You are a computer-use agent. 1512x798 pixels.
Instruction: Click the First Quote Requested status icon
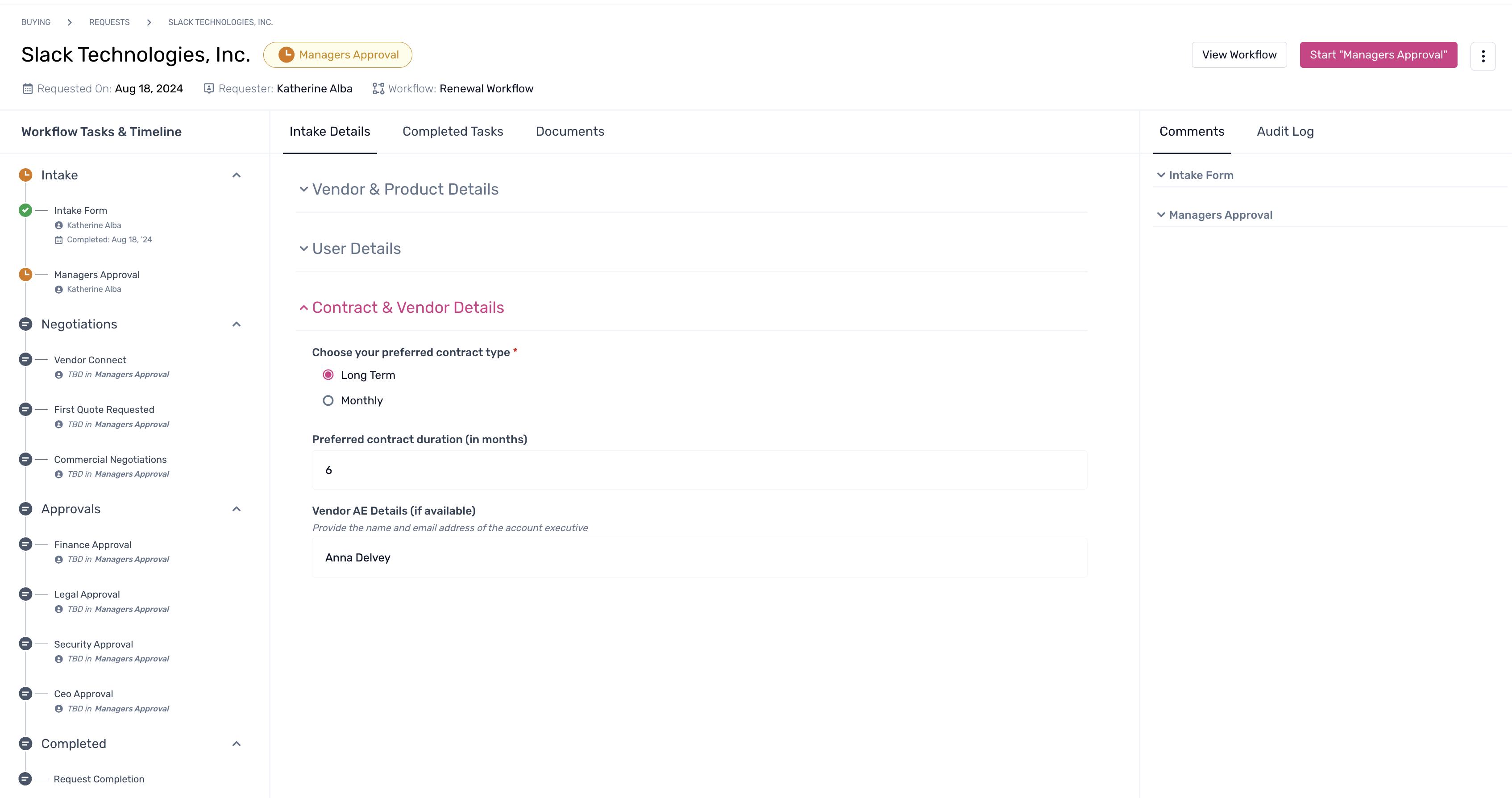point(25,409)
